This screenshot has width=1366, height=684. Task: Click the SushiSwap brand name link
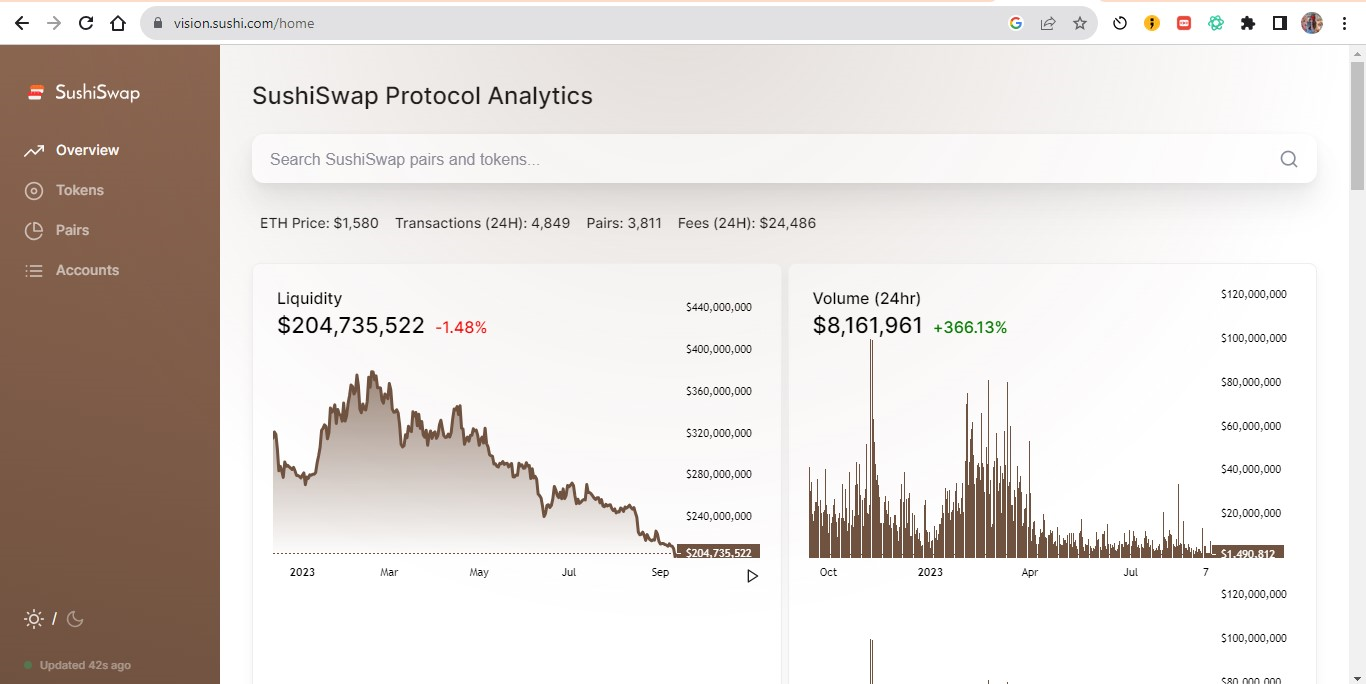[97, 93]
